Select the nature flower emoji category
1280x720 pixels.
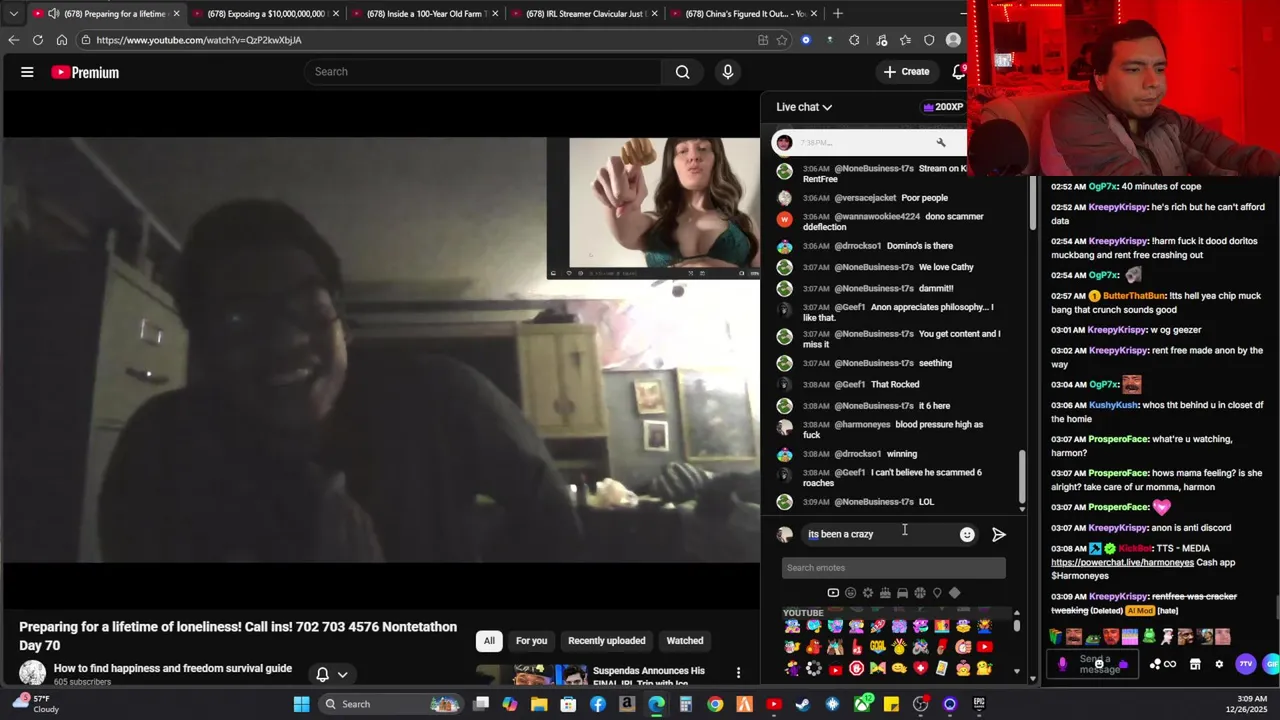click(x=867, y=593)
